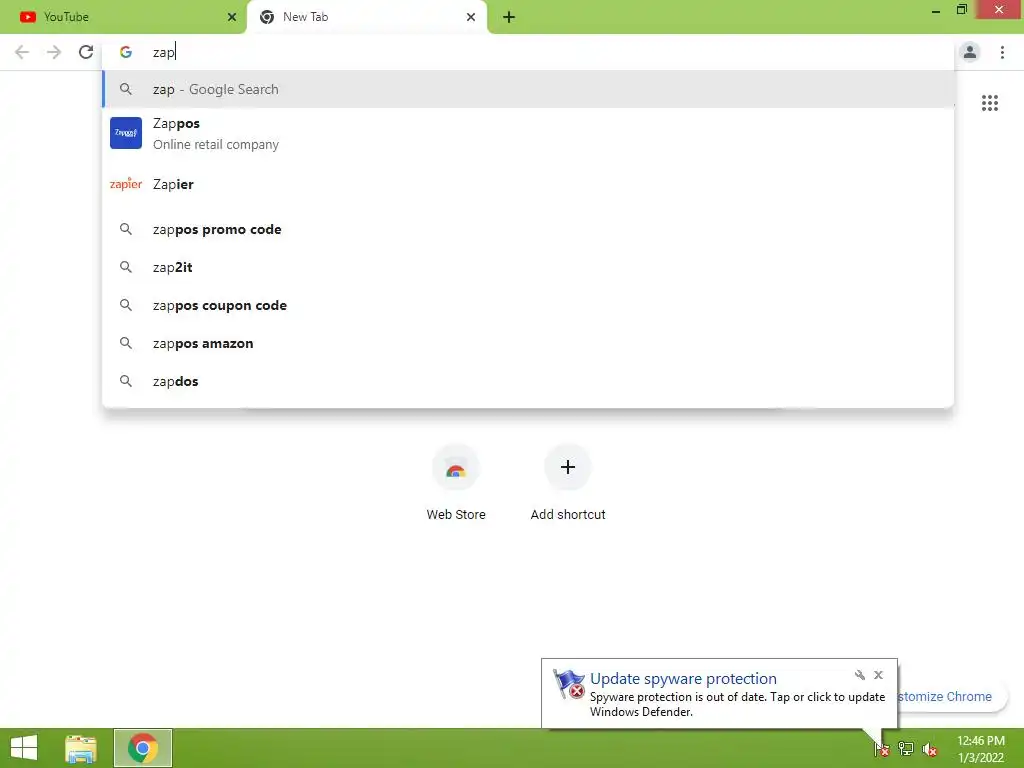Viewport: 1024px width, 768px height.
Task: Open the Google apps grid
Action: [x=989, y=103]
